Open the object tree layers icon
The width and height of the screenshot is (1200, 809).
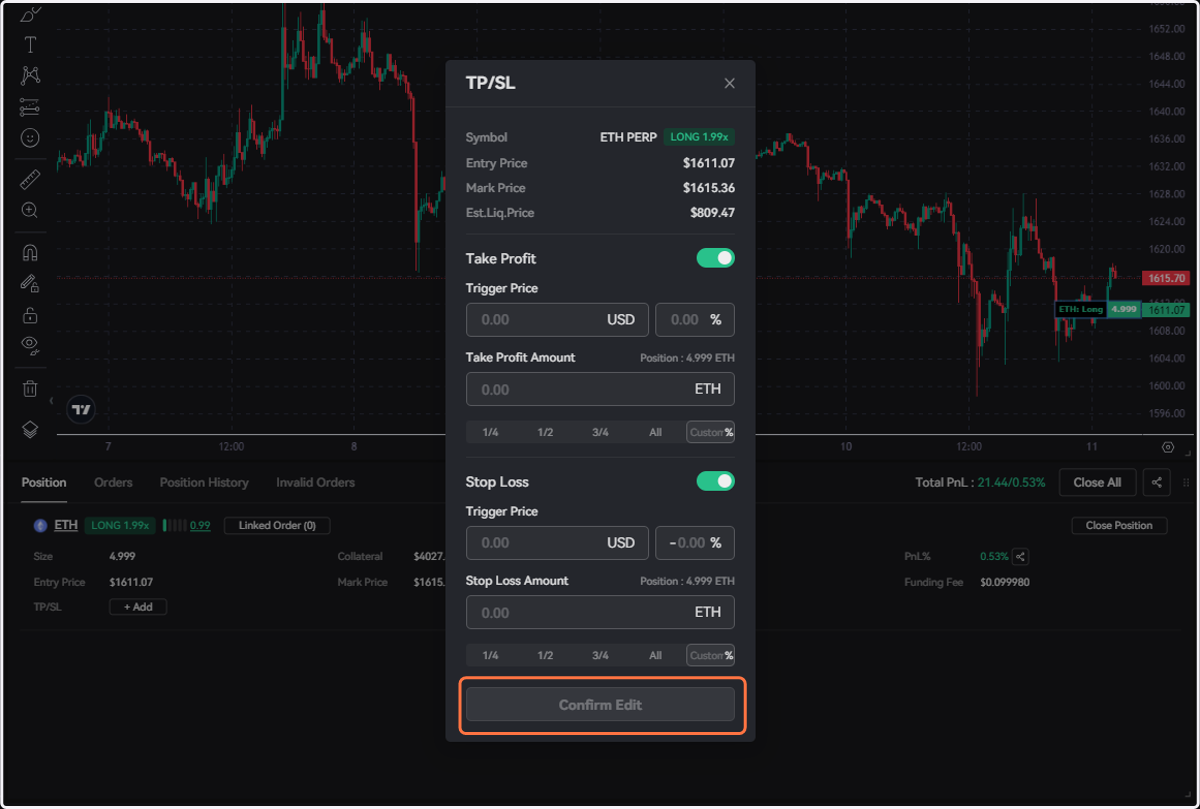pyautogui.click(x=30, y=429)
